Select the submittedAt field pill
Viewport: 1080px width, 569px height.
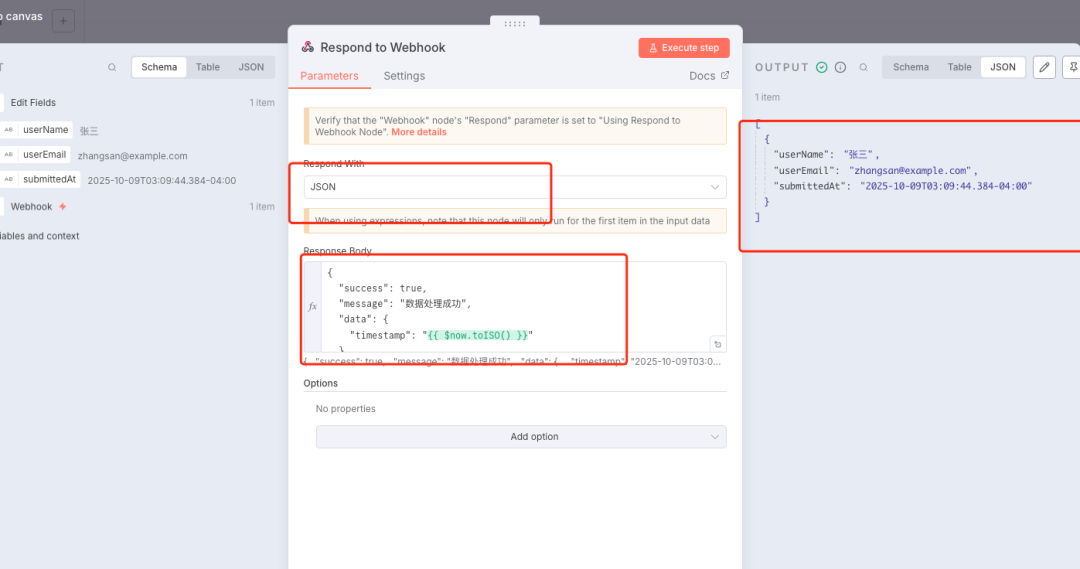(x=49, y=180)
